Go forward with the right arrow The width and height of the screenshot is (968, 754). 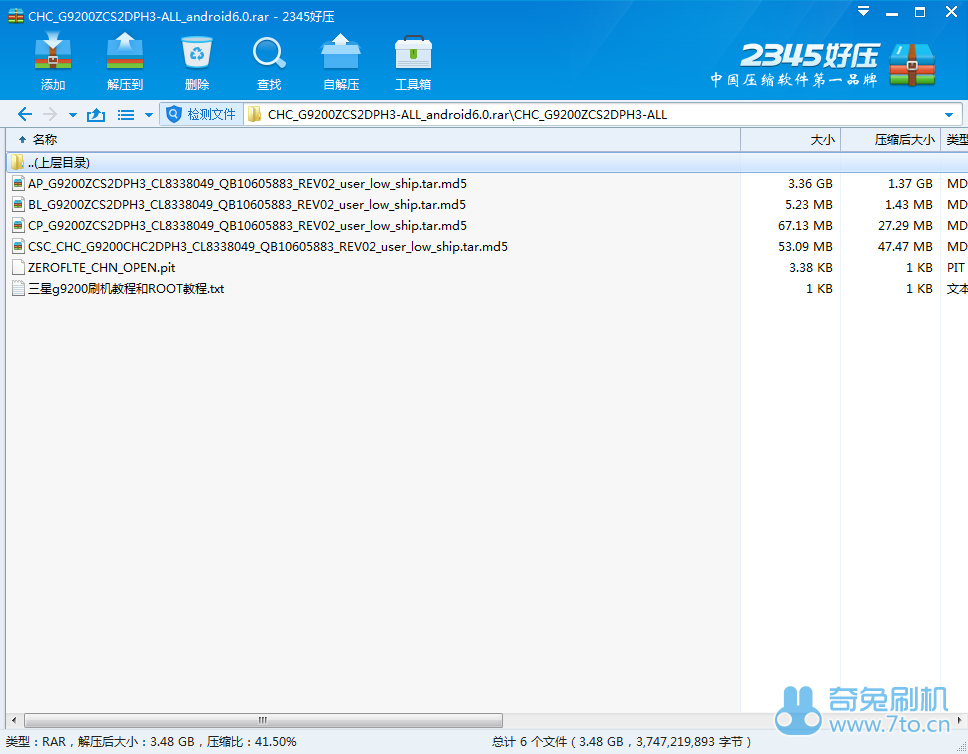[x=50, y=114]
